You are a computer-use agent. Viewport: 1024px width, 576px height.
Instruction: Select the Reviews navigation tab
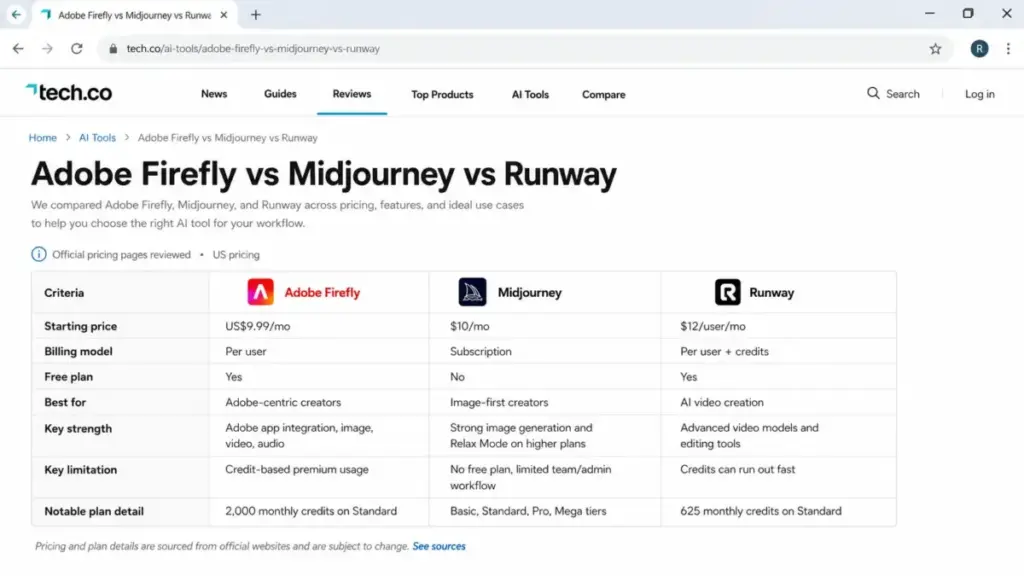[351, 94]
